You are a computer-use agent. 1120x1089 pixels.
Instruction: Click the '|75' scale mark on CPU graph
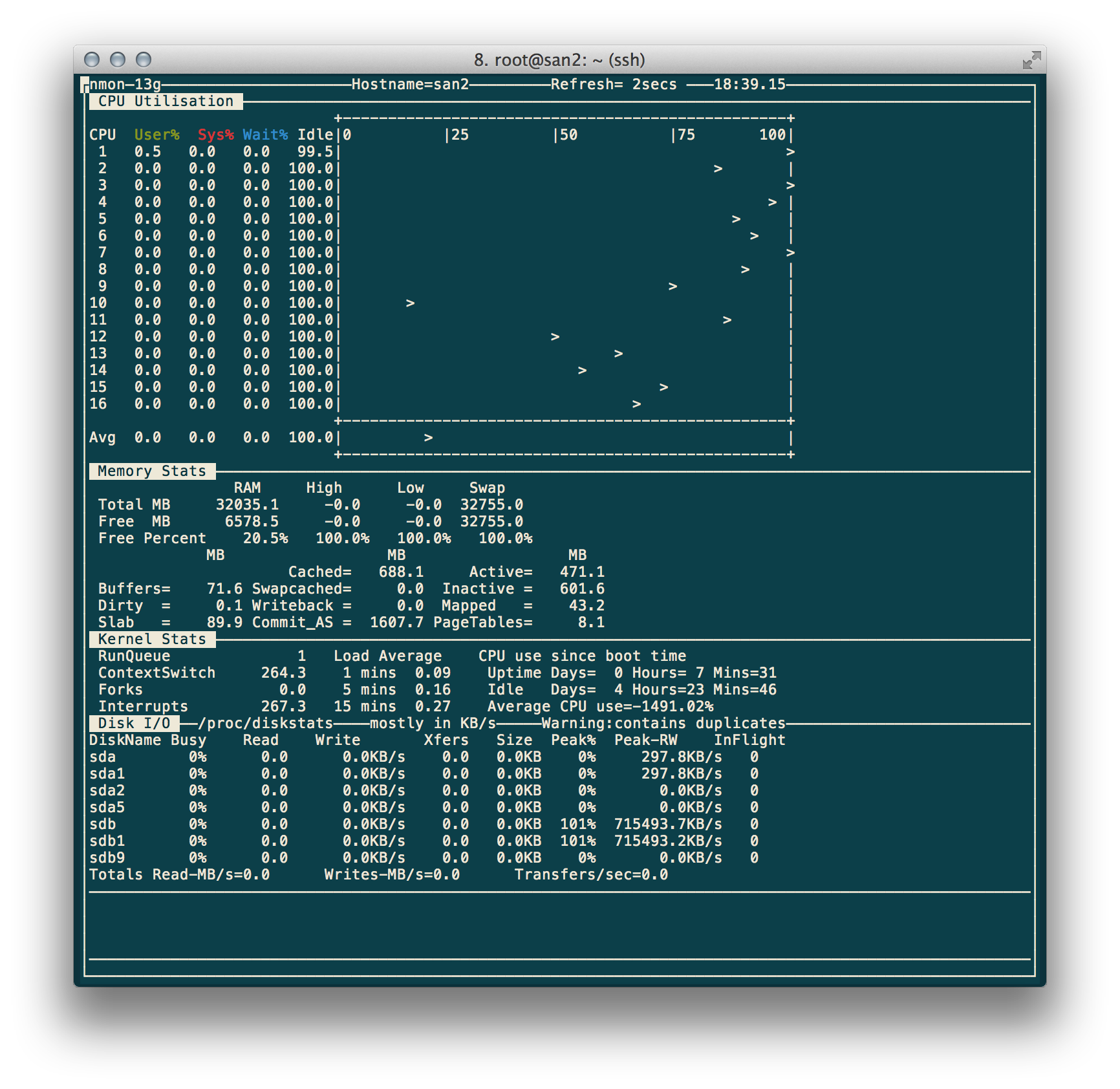pos(682,135)
